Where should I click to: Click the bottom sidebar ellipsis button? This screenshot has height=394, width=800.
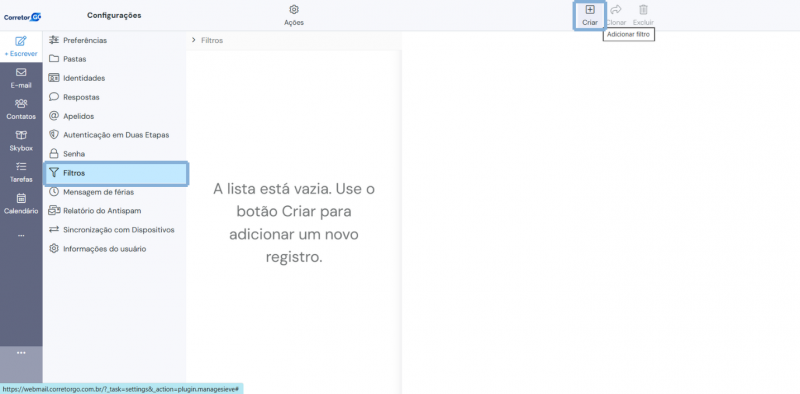[21, 353]
